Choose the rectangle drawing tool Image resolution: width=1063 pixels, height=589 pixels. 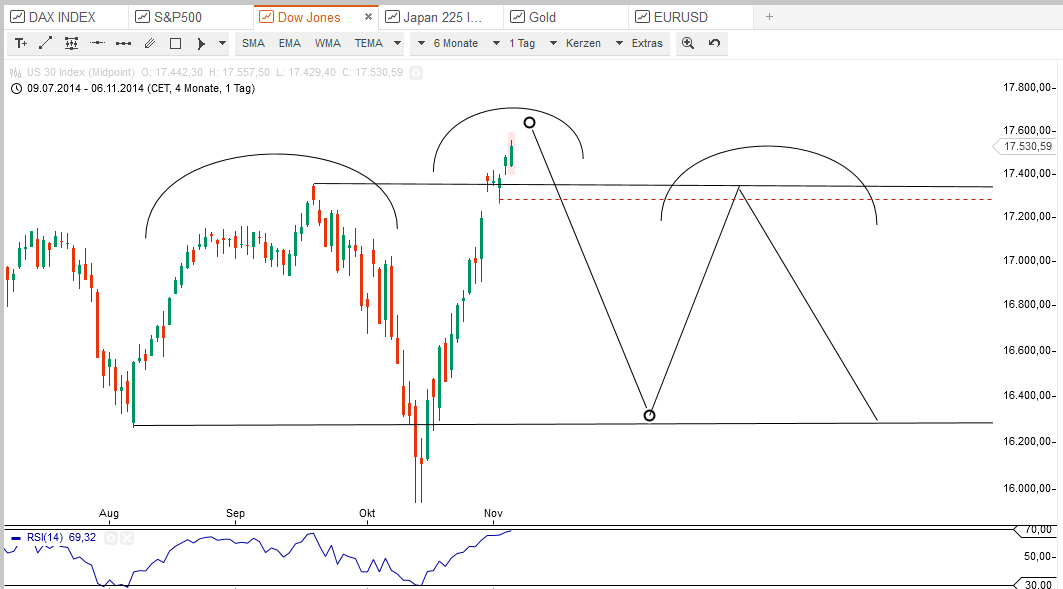pyautogui.click(x=174, y=43)
